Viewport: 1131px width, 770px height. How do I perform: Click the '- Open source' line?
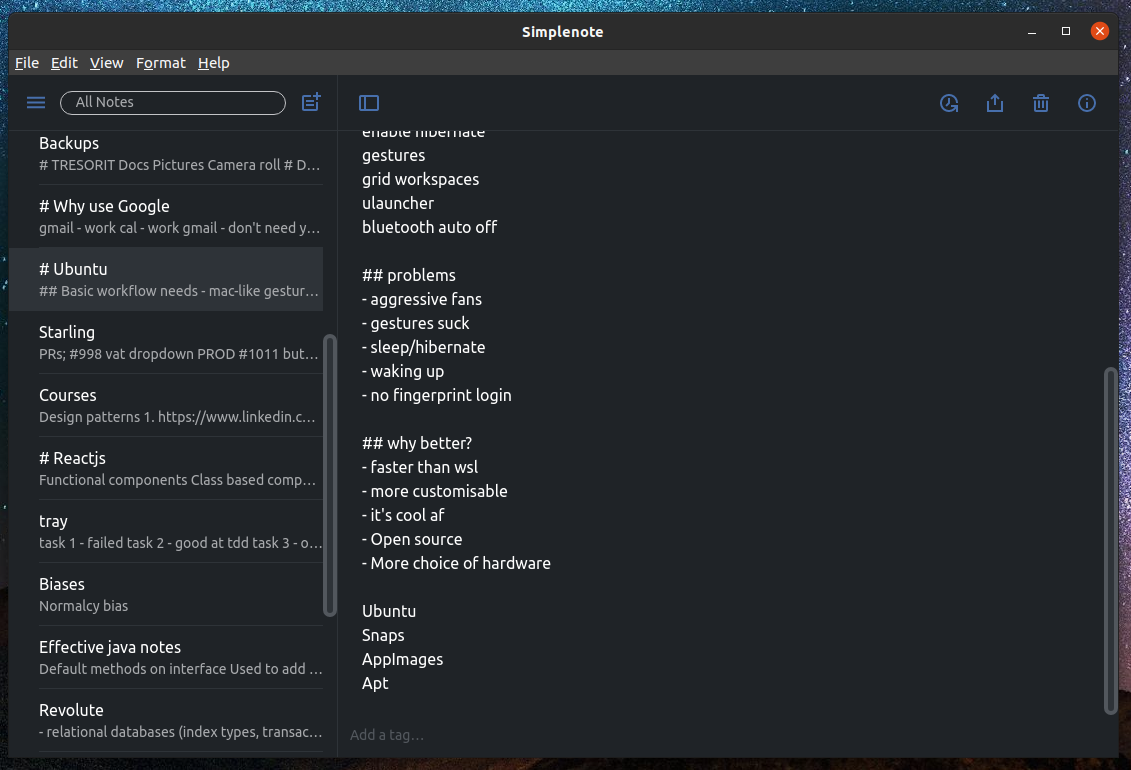tap(412, 539)
